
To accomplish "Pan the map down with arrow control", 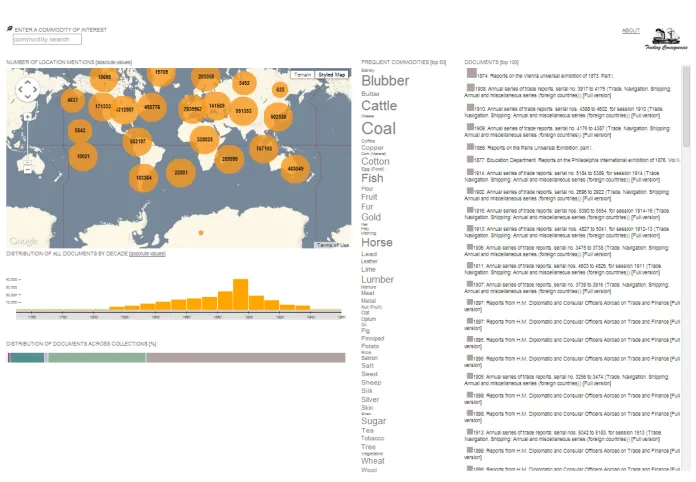I will (28, 97).
